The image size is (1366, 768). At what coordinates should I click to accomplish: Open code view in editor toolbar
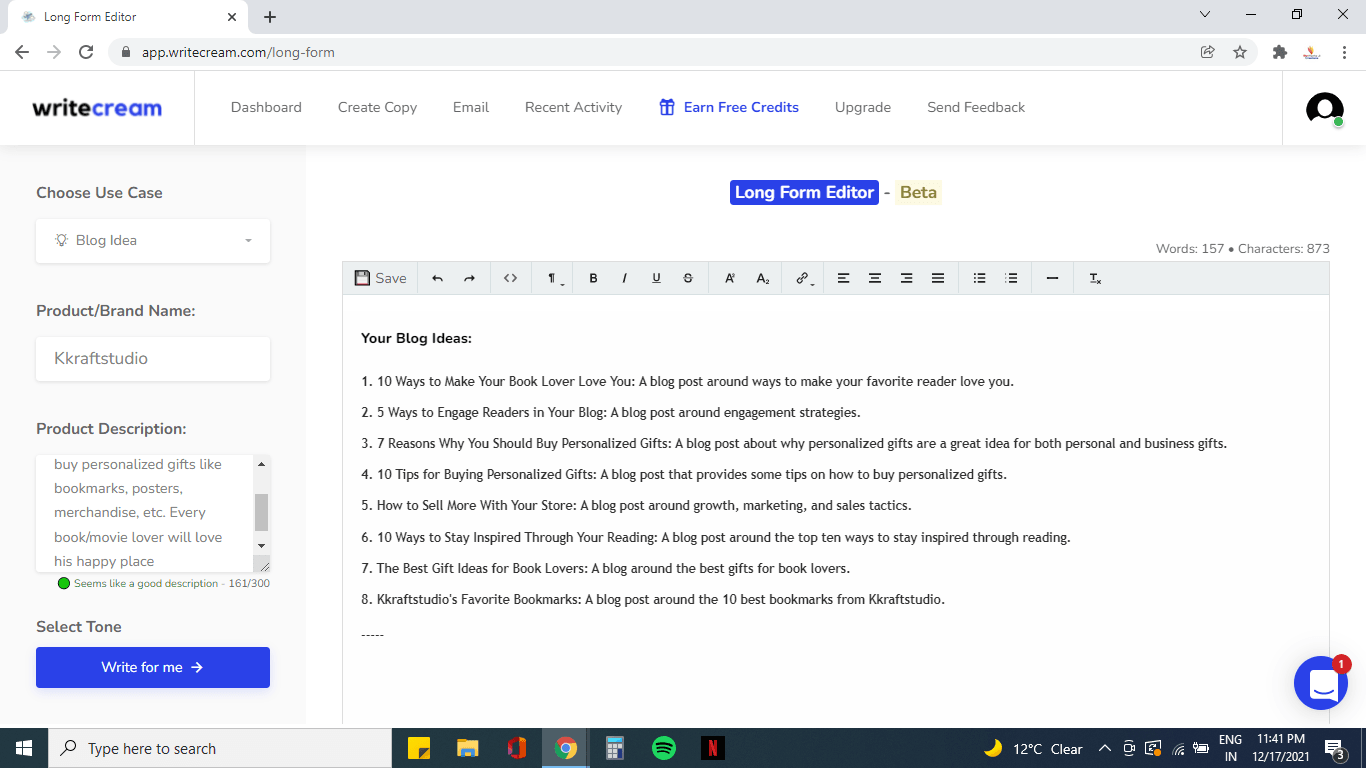(510, 278)
